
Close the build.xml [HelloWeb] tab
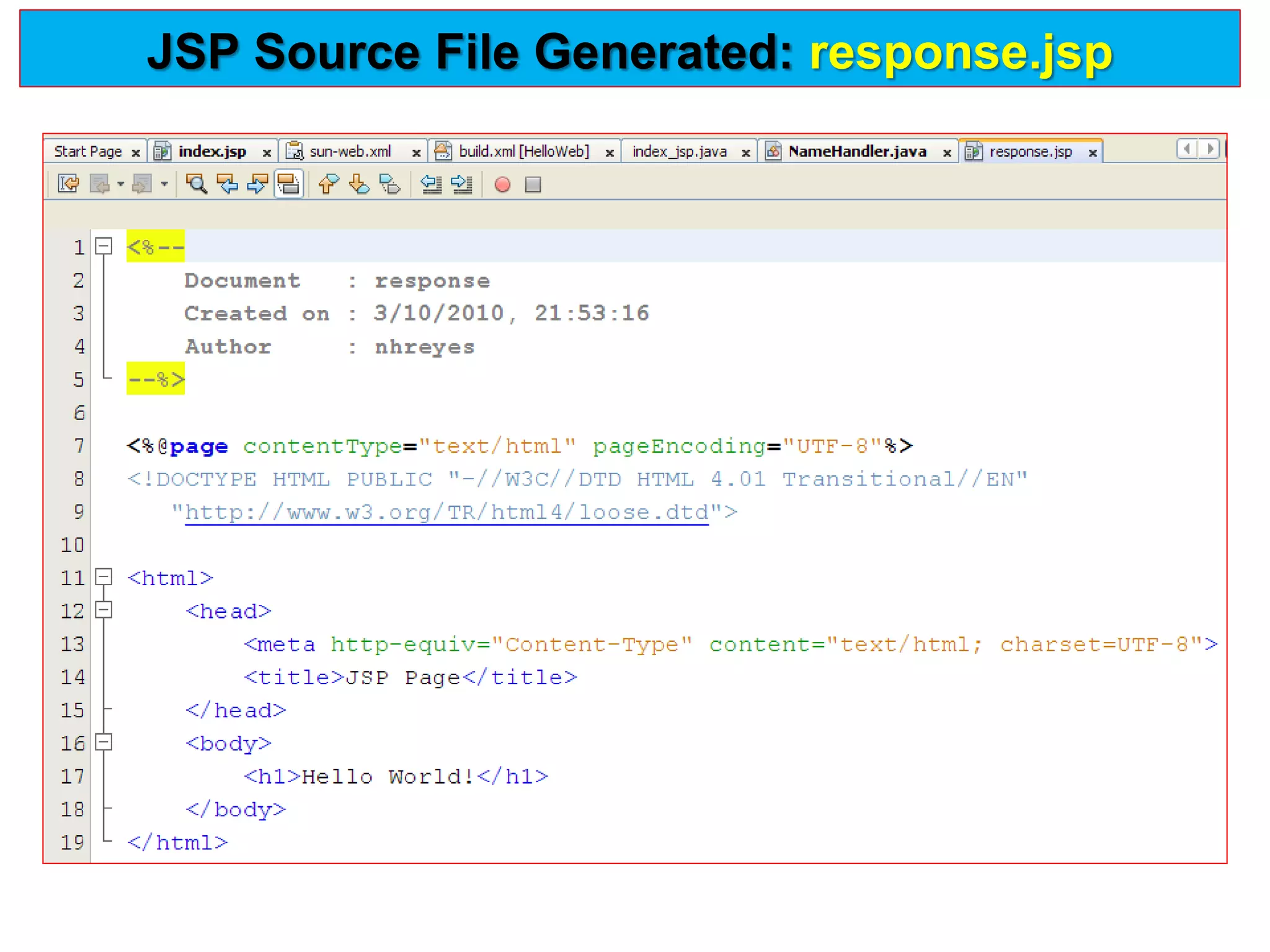coord(610,152)
